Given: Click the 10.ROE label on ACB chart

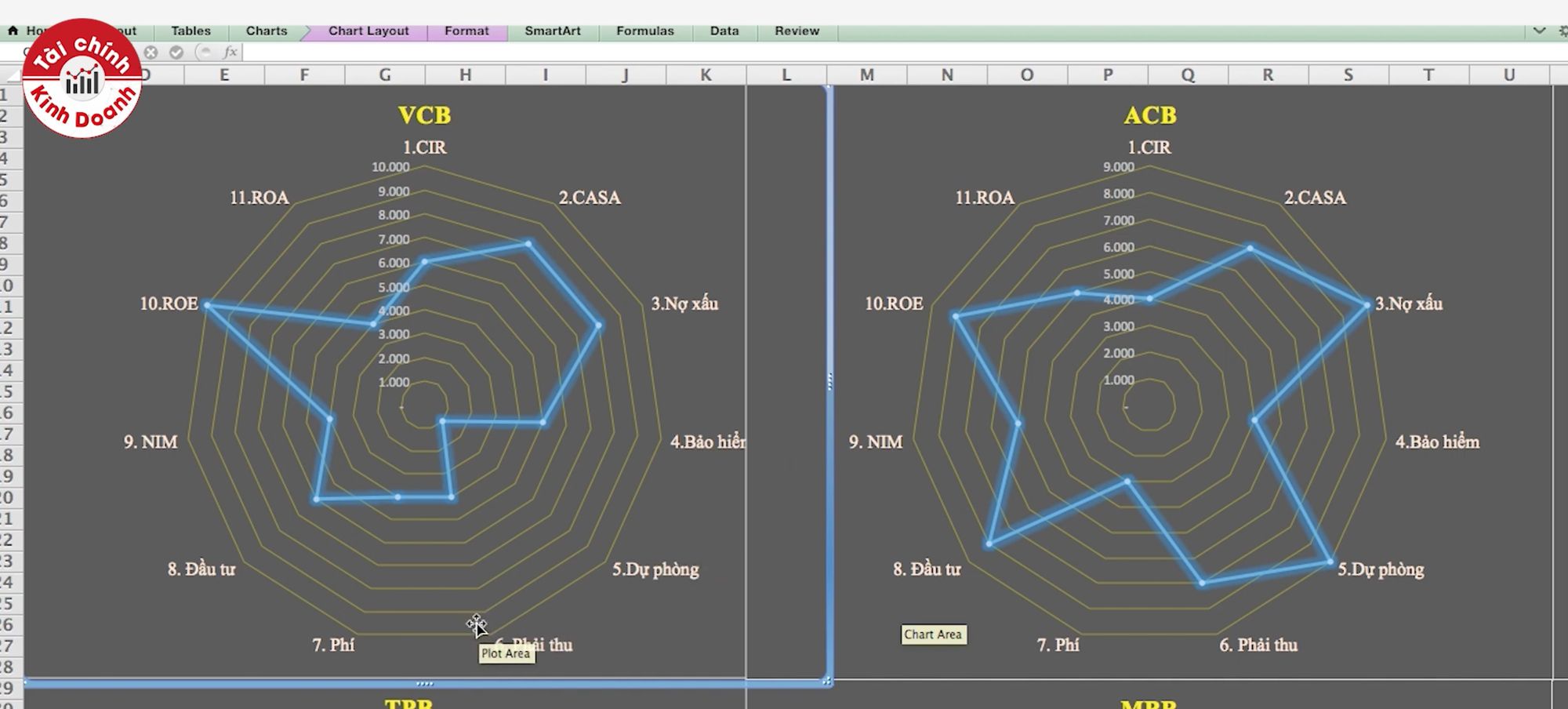Looking at the screenshot, I should click(894, 304).
